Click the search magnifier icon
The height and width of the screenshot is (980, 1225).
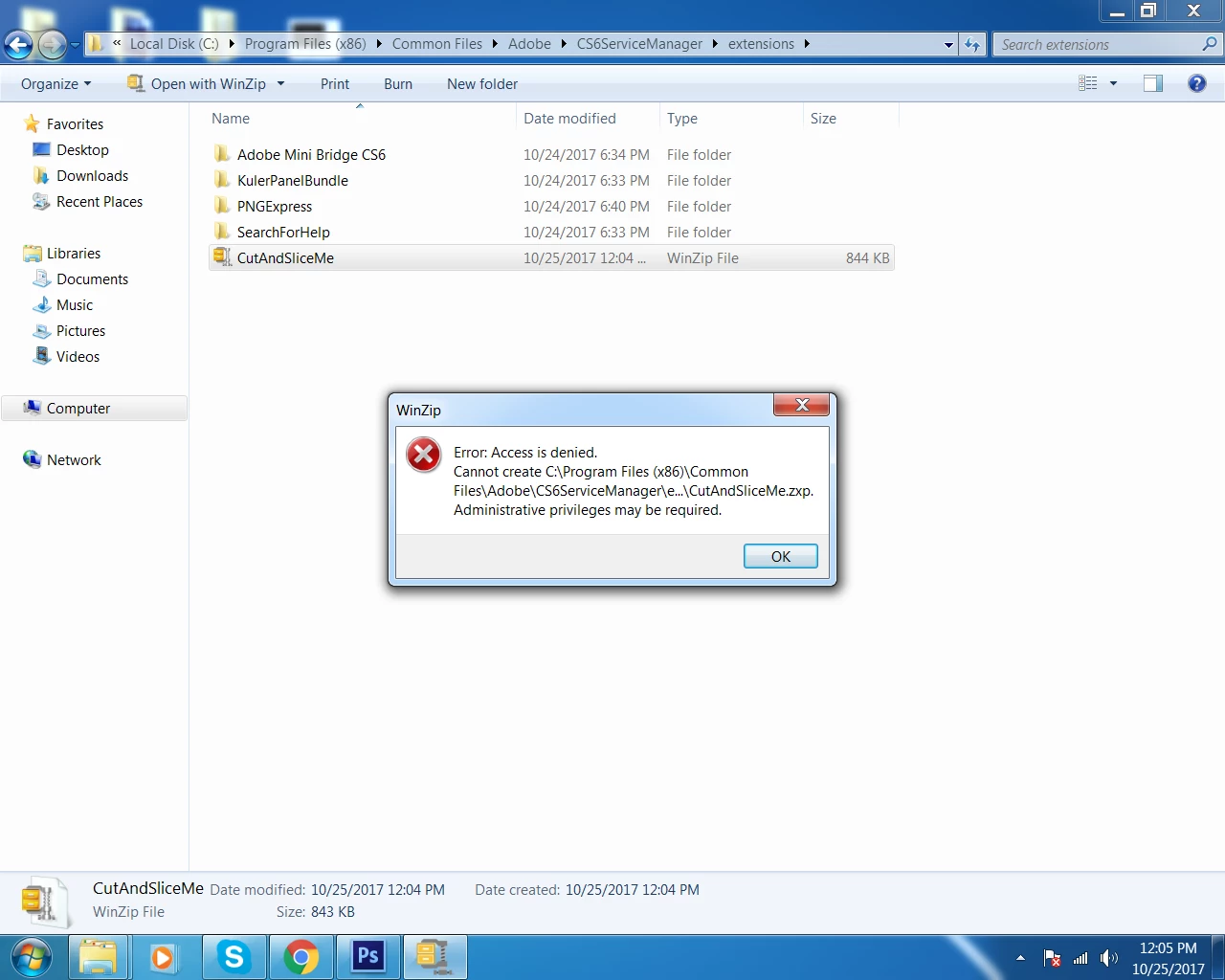click(1210, 44)
